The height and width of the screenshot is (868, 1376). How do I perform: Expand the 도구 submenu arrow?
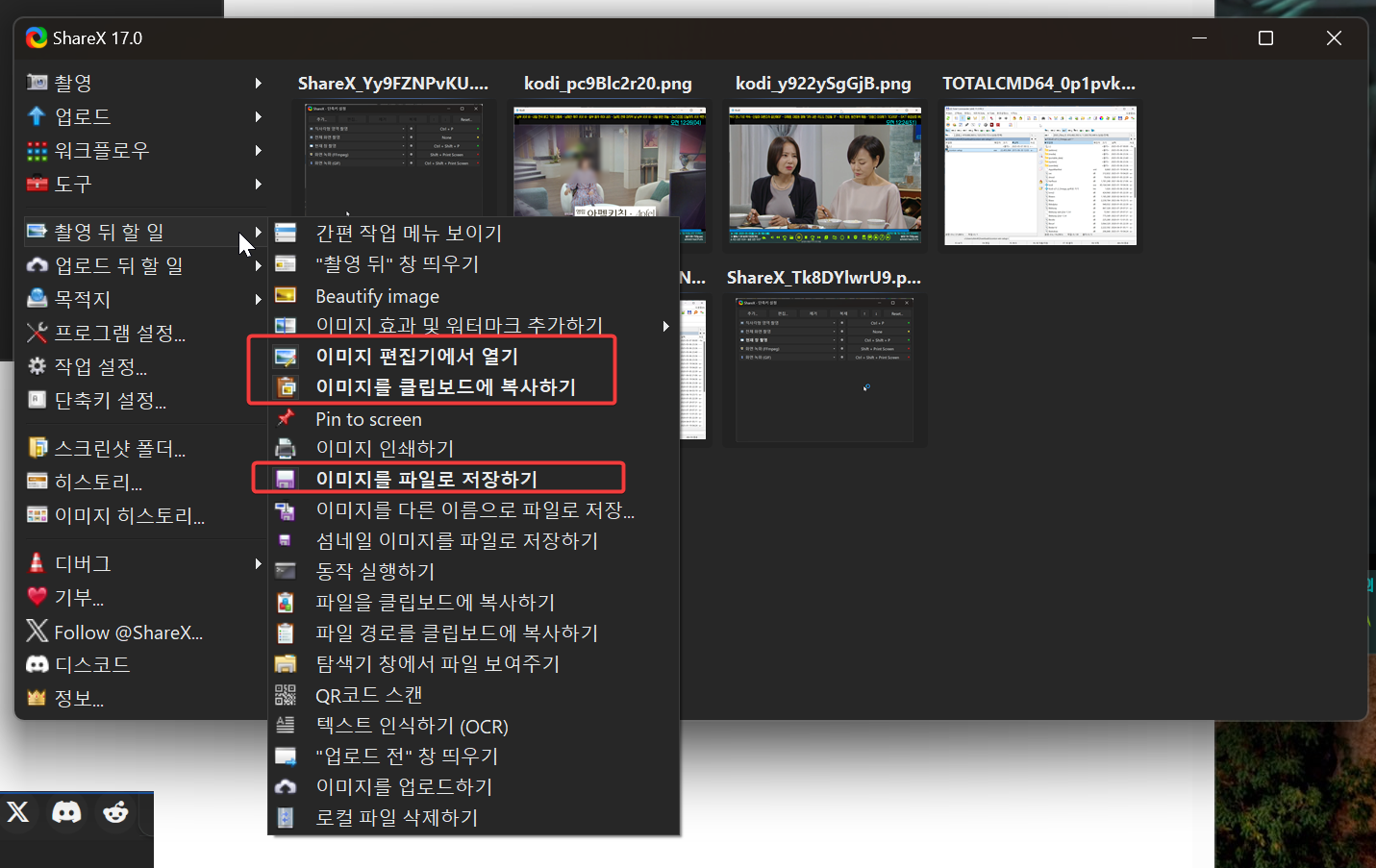tap(258, 184)
